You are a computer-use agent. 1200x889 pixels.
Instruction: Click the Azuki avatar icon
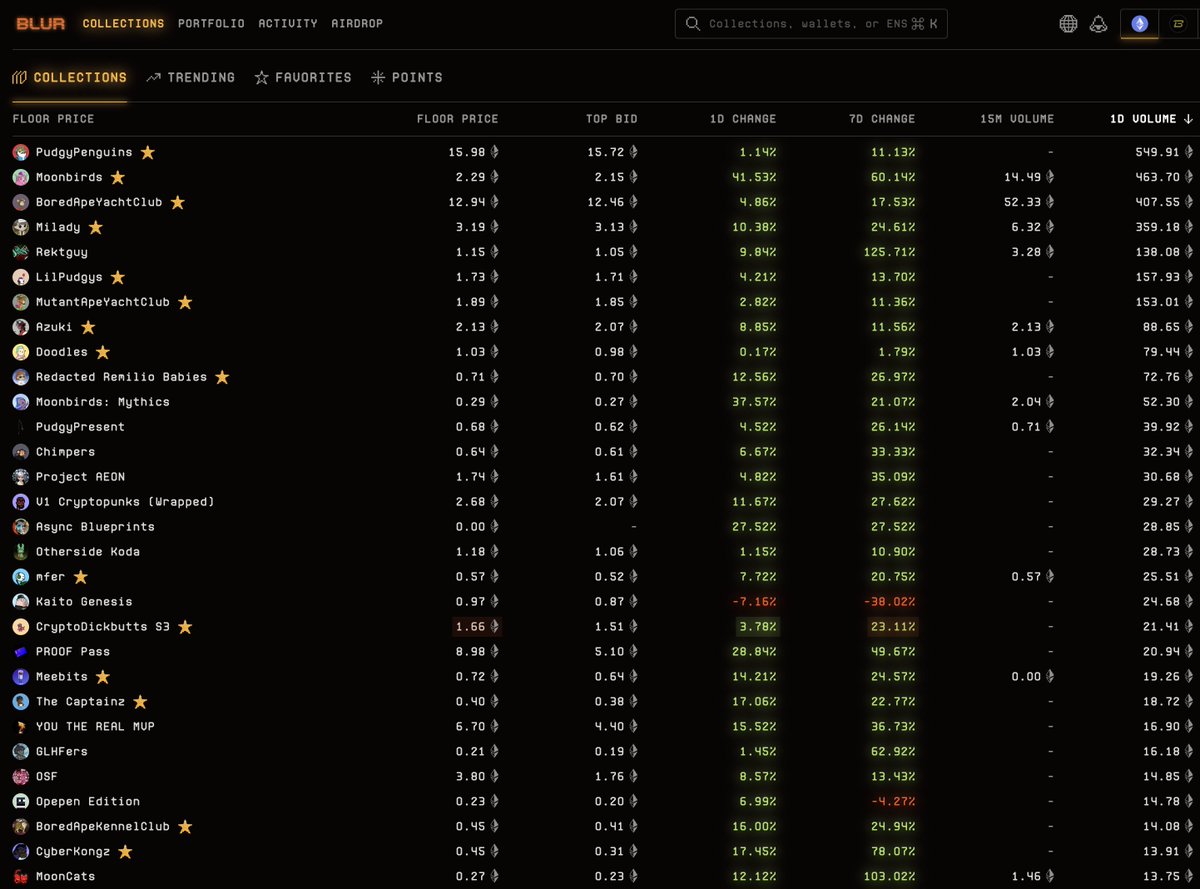pos(21,327)
